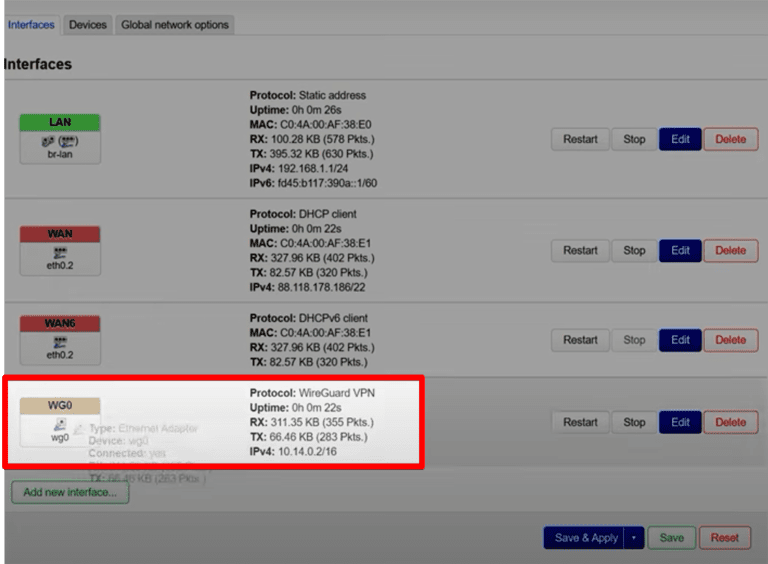Viewport: 768px width, 564px height.
Task: Click the Save button
Action: click(x=672, y=538)
